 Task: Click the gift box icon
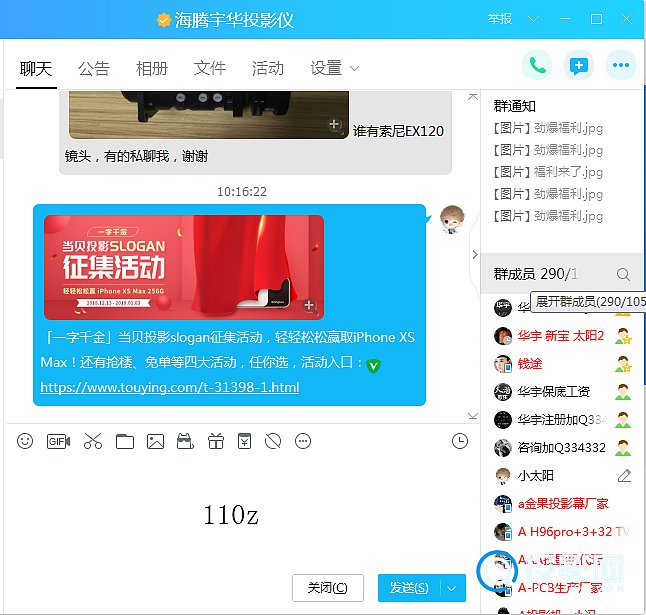click(x=215, y=441)
